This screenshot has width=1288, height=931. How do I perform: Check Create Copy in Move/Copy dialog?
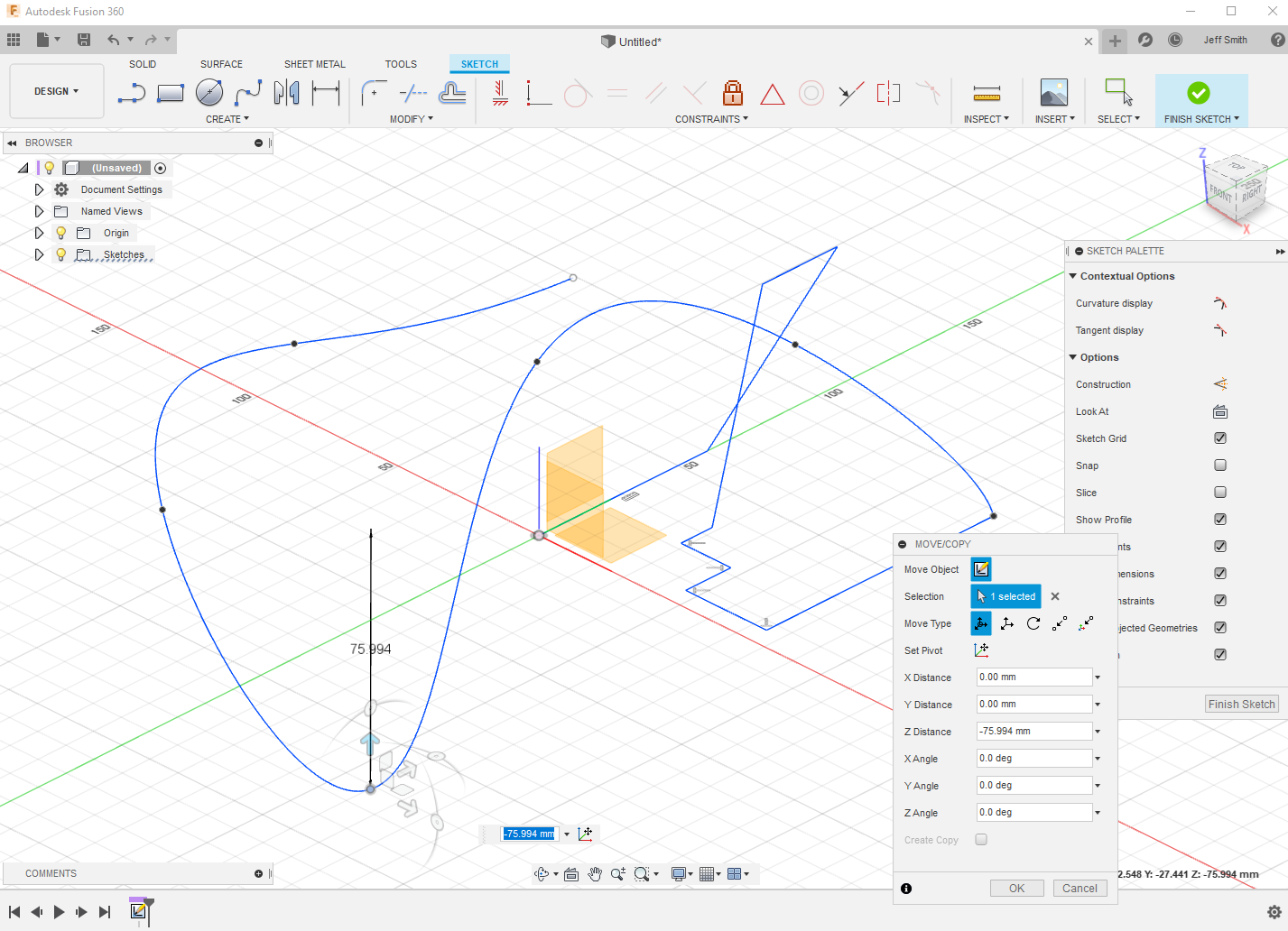tap(981, 839)
